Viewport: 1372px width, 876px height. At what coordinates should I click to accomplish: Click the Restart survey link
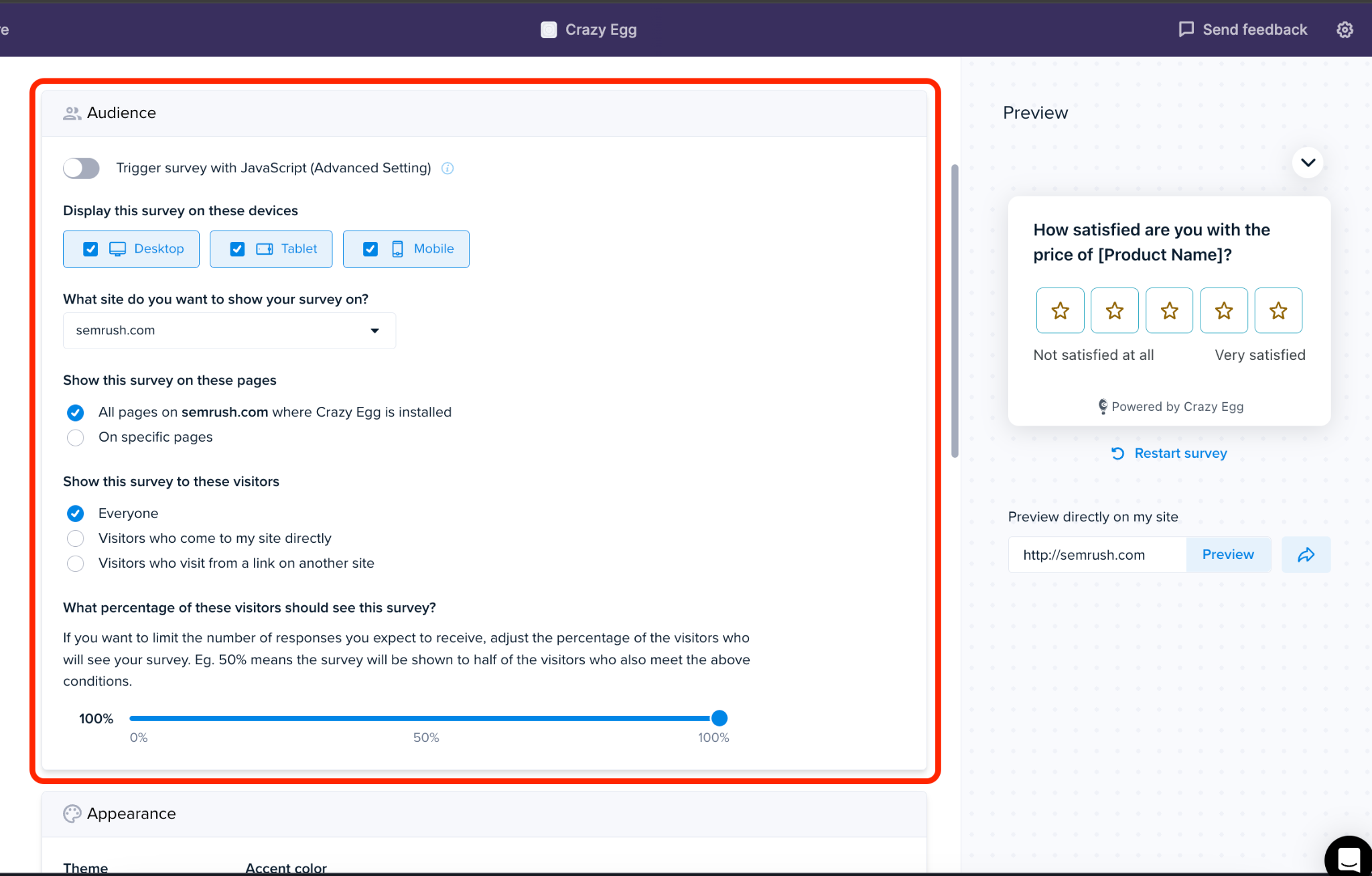coord(1169,454)
